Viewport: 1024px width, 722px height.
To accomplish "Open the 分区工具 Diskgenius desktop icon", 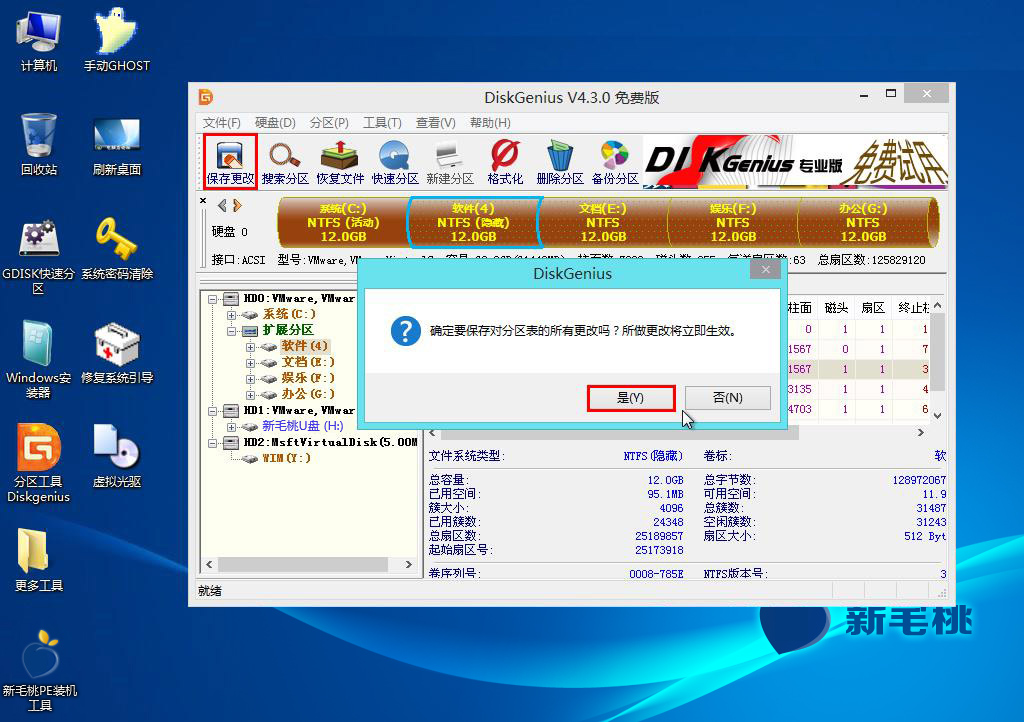I will (39, 463).
